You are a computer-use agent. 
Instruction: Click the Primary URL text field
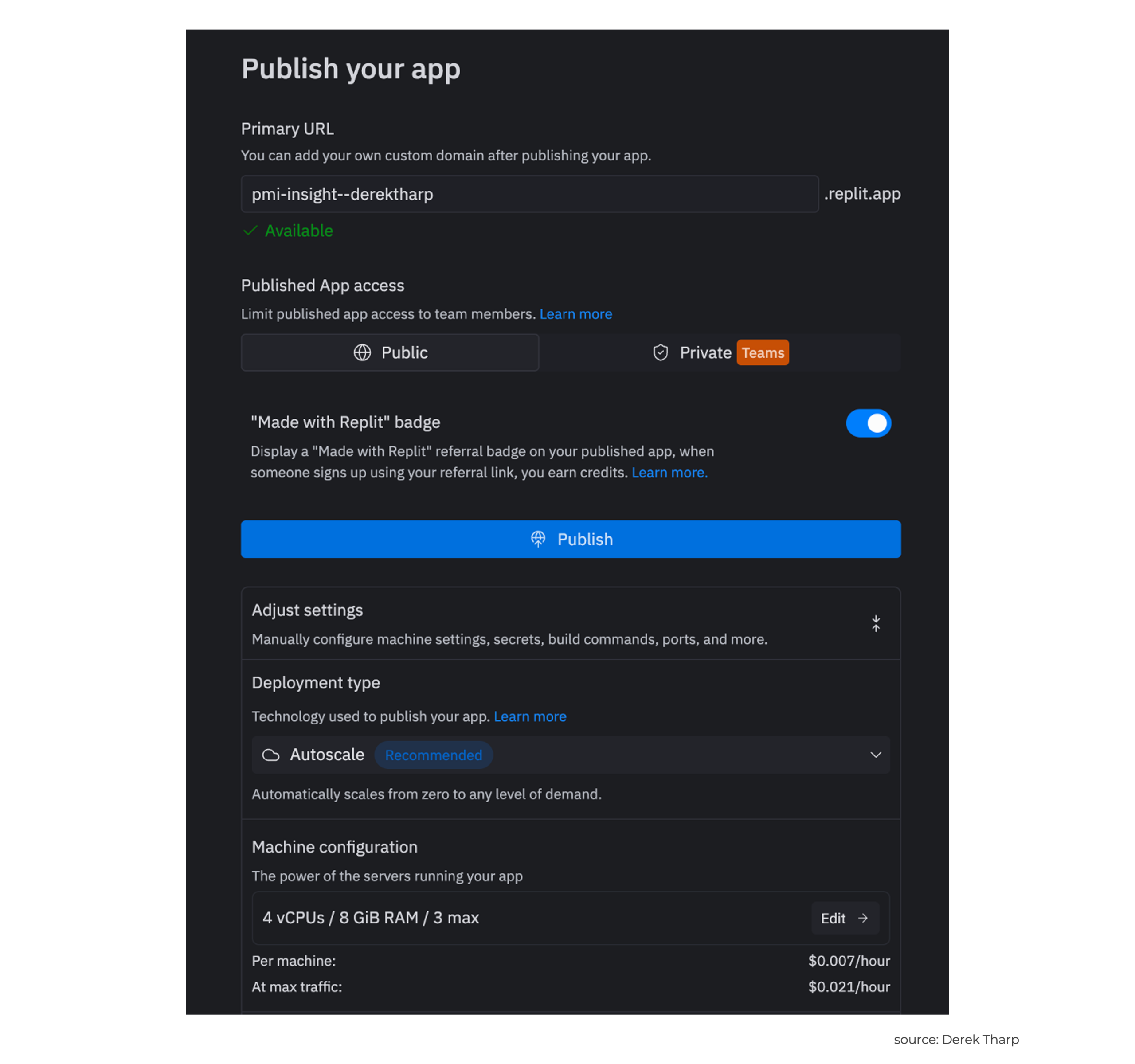(529, 194)
